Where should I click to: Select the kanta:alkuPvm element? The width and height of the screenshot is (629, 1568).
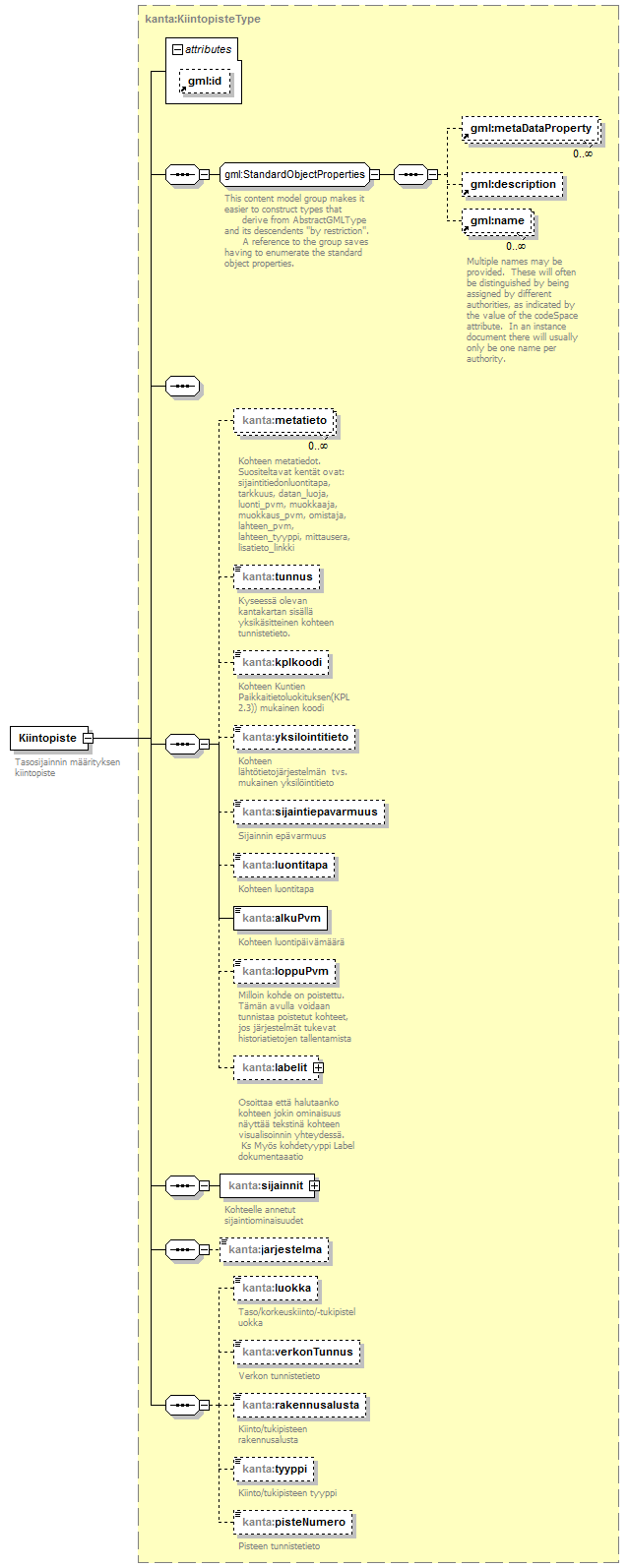click(281, 918)
